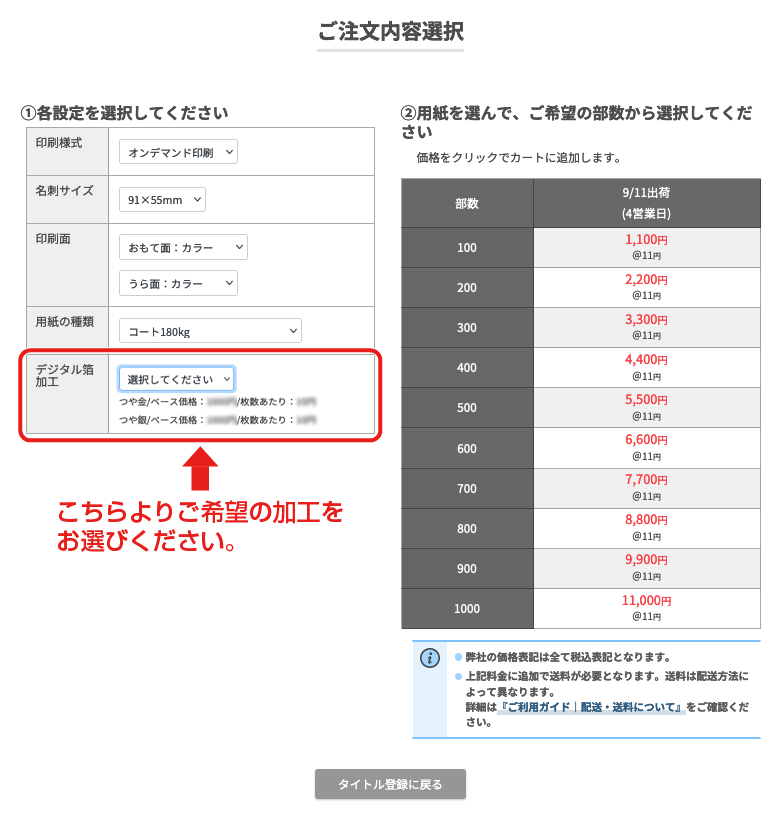Screen dimensions: 780x820
Task: Expand the おもて面：カラー dropdown
Action: click(183, 247)
